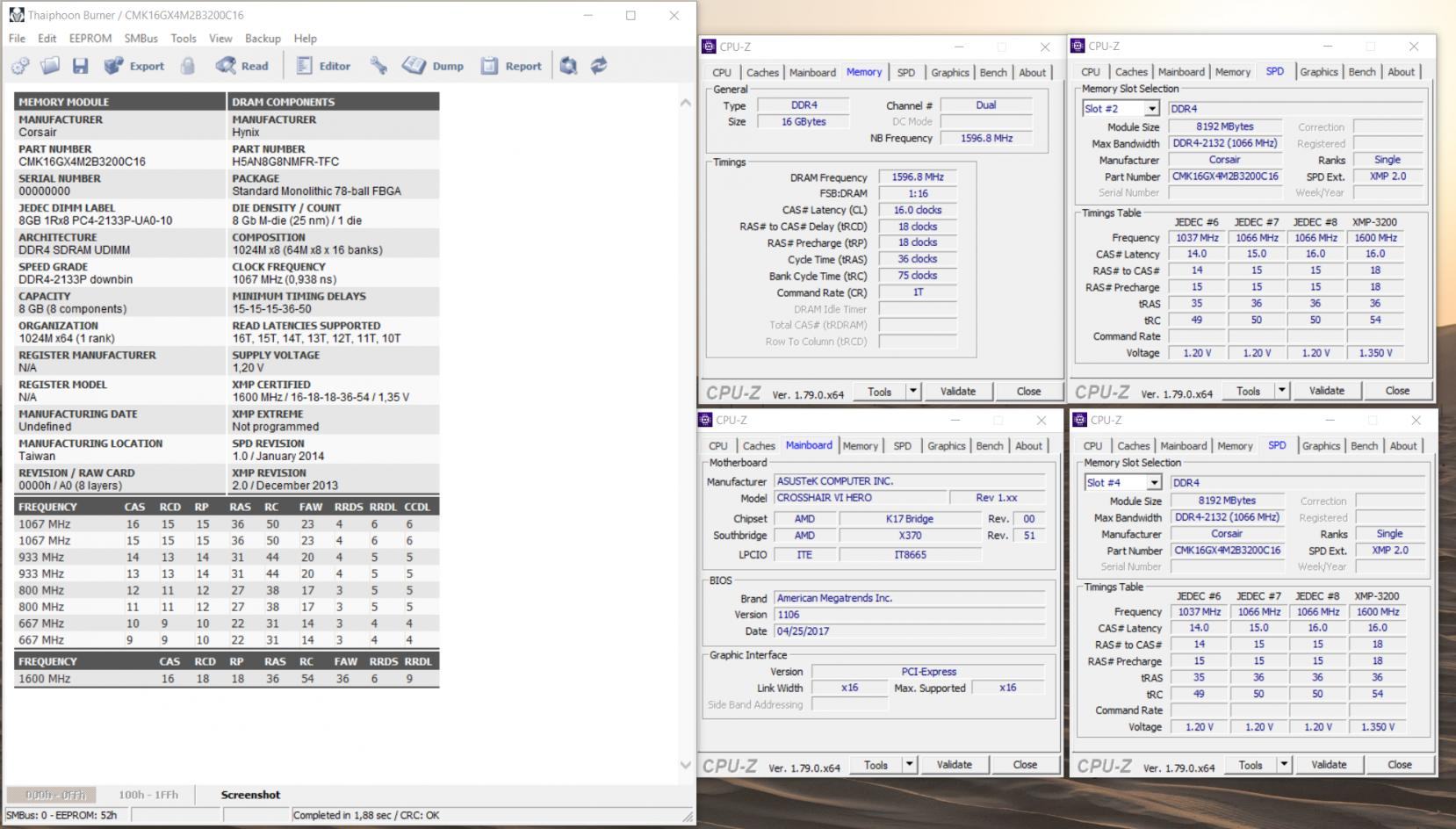Click the Thaiphoon Burner title bar app icon
Screen dimensions: 1456x829
(16, 15)
